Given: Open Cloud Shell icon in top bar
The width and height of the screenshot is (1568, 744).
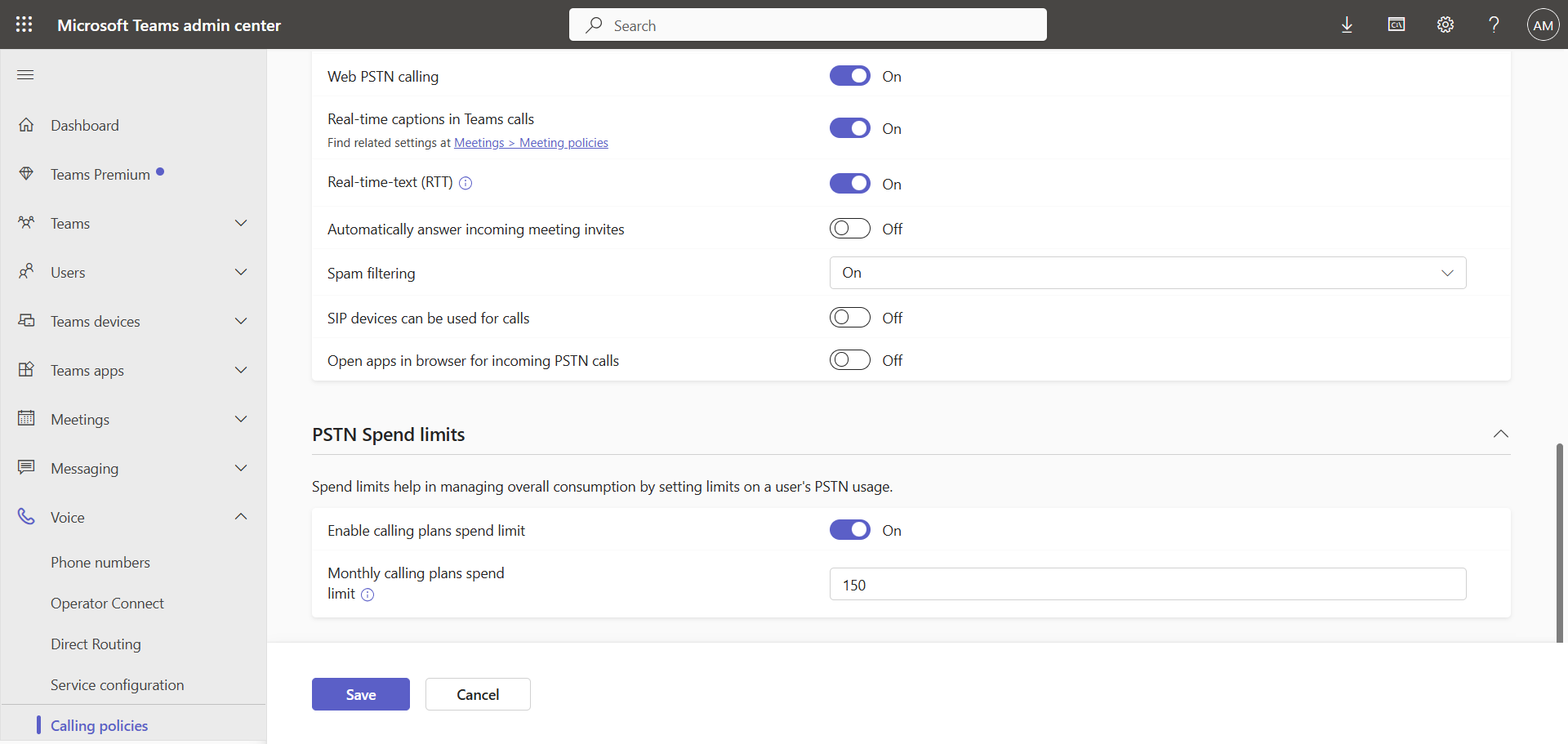Looking at the screenshot, I should (x=1396, y=25).
